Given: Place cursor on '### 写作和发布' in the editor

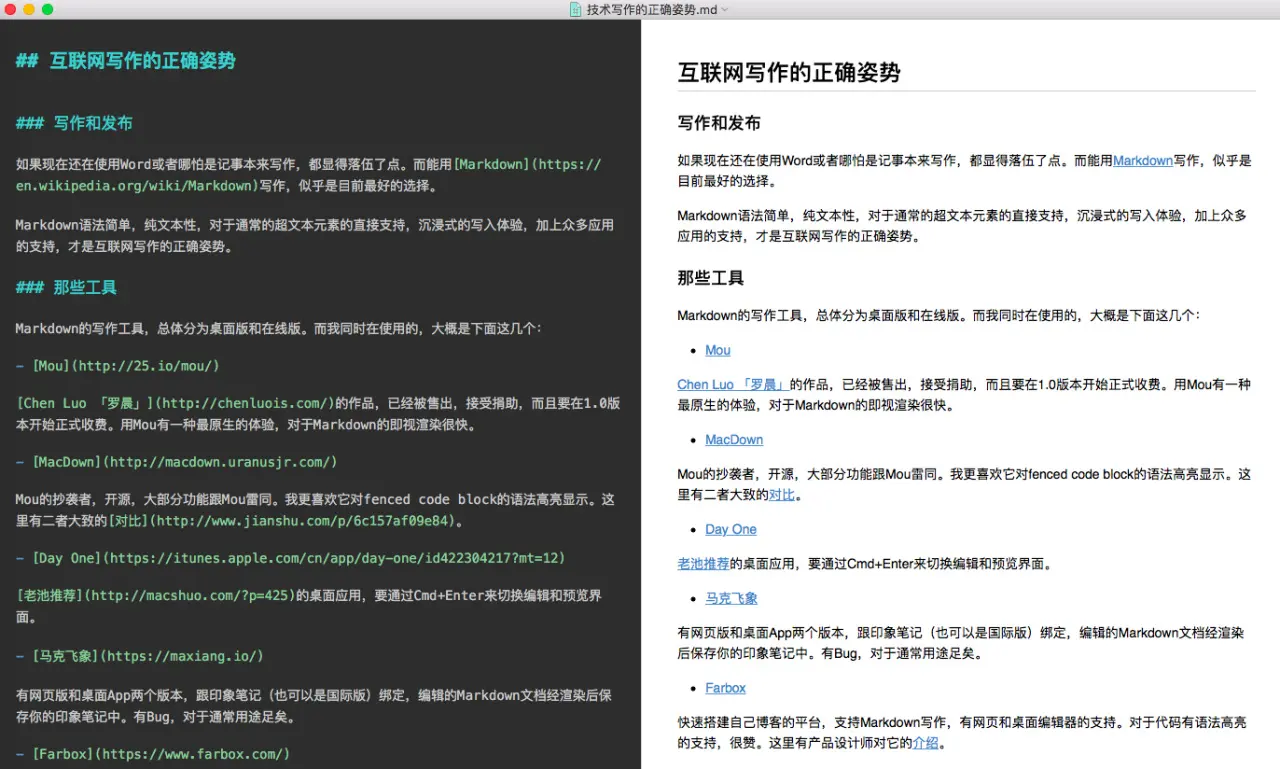Looking at the screenshot, I should tap(74, 124).
